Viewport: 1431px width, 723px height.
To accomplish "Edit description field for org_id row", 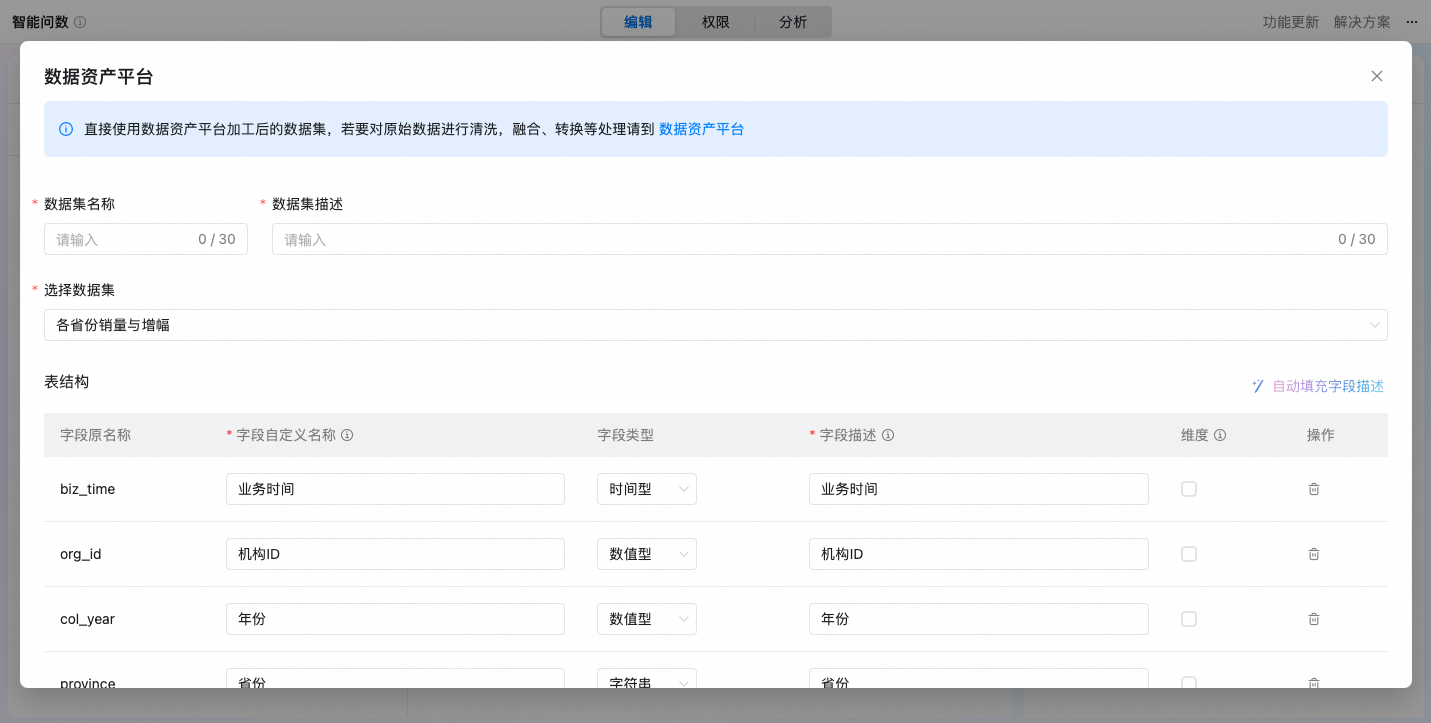I will pos(979,554).
